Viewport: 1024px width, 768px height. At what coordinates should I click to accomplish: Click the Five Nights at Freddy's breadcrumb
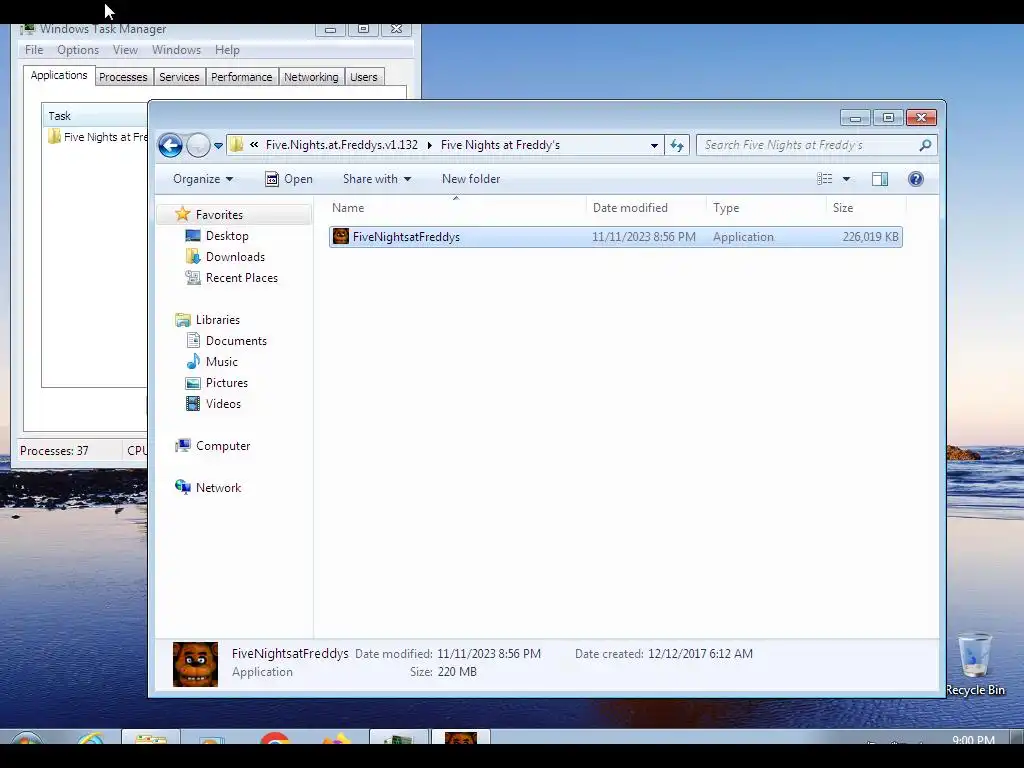tap(500, 145)
